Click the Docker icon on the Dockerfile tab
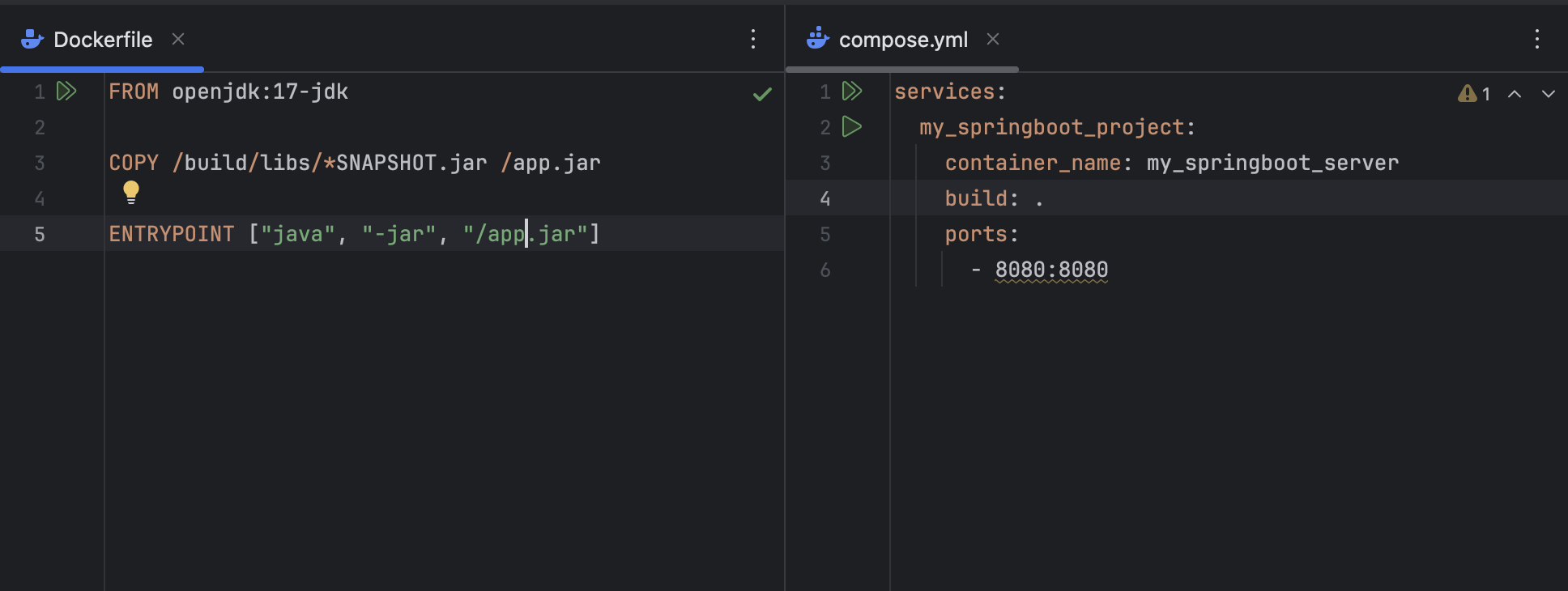Viewport: 1568px width, 591px height. point(32,39)
